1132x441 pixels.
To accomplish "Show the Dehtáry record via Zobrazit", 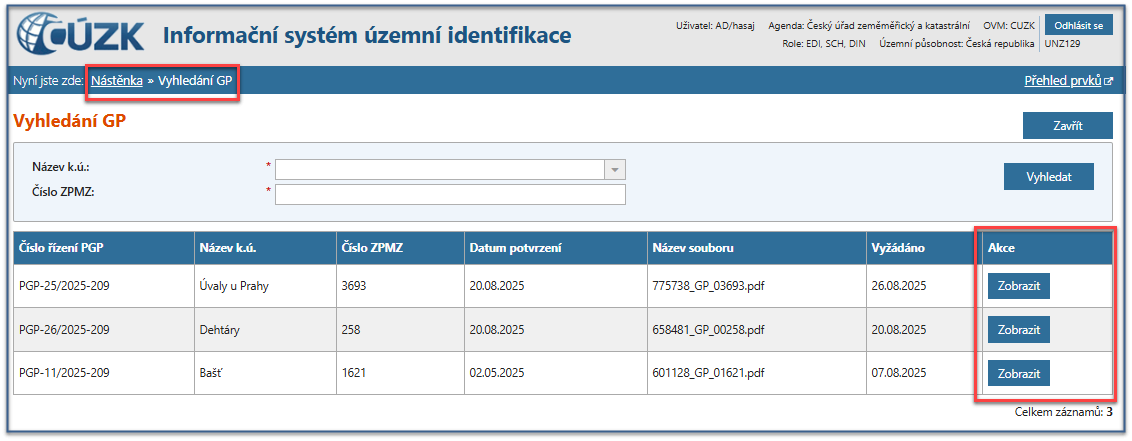I will 1018,329.
